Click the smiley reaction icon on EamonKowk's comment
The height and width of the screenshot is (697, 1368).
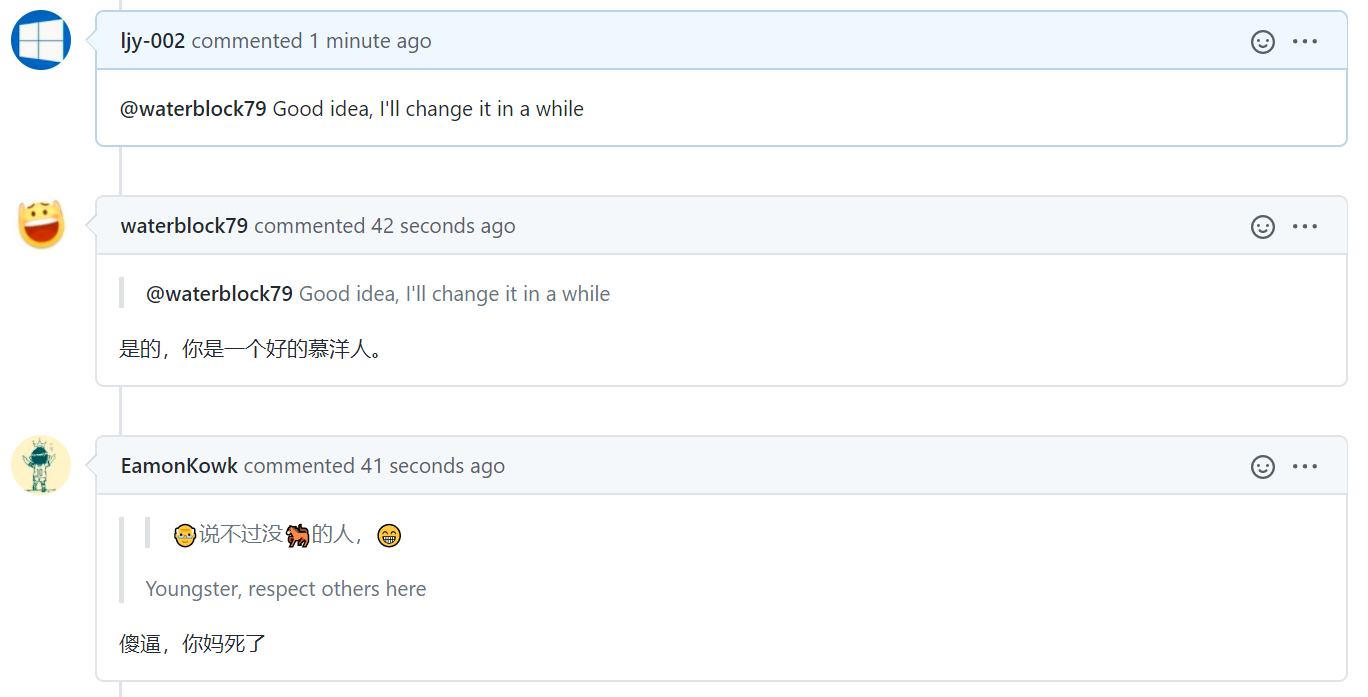(x=1263, y=466)
